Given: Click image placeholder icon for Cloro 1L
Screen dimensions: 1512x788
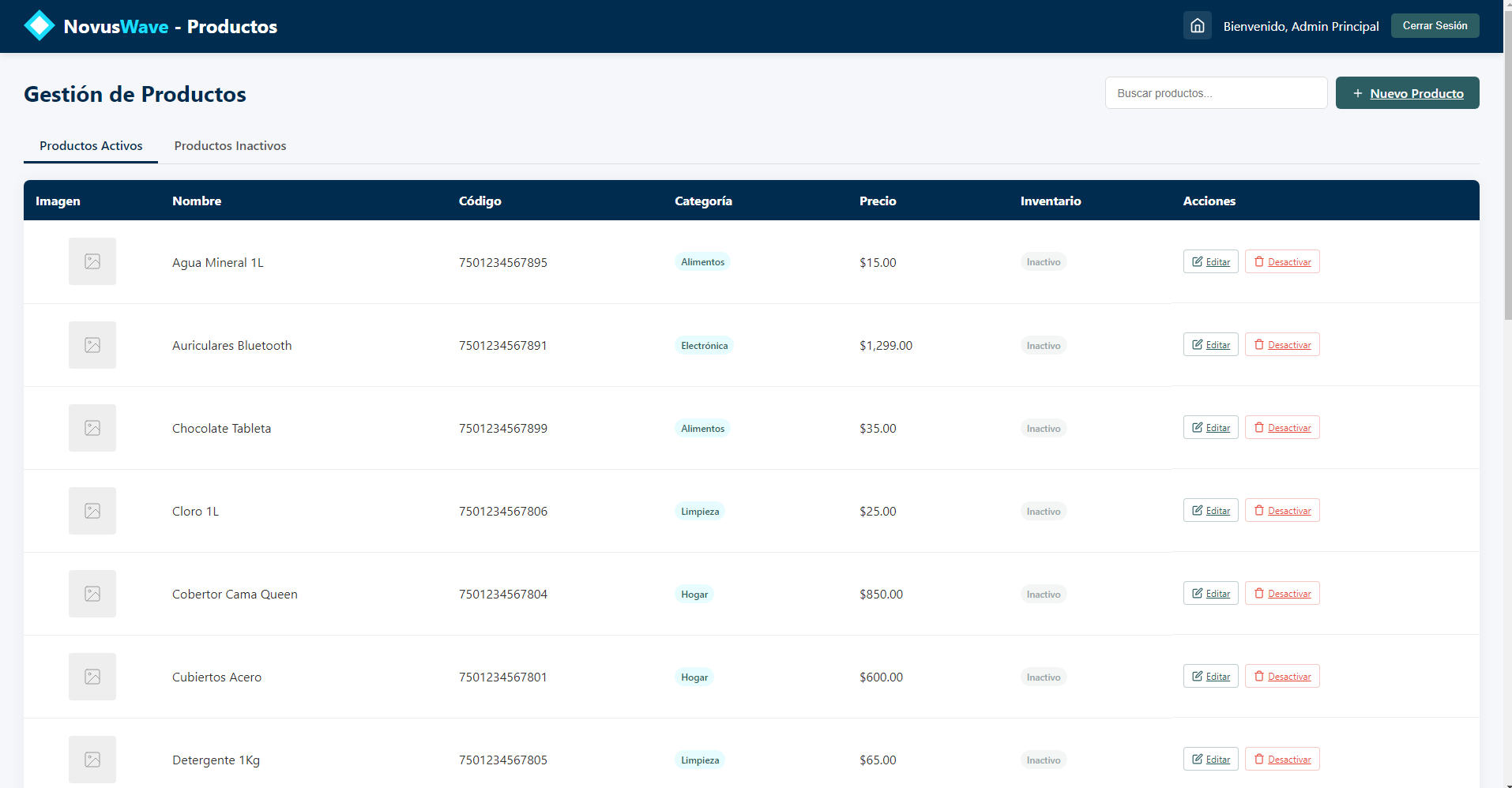Looking at the screenshot, I should [92, 511].
